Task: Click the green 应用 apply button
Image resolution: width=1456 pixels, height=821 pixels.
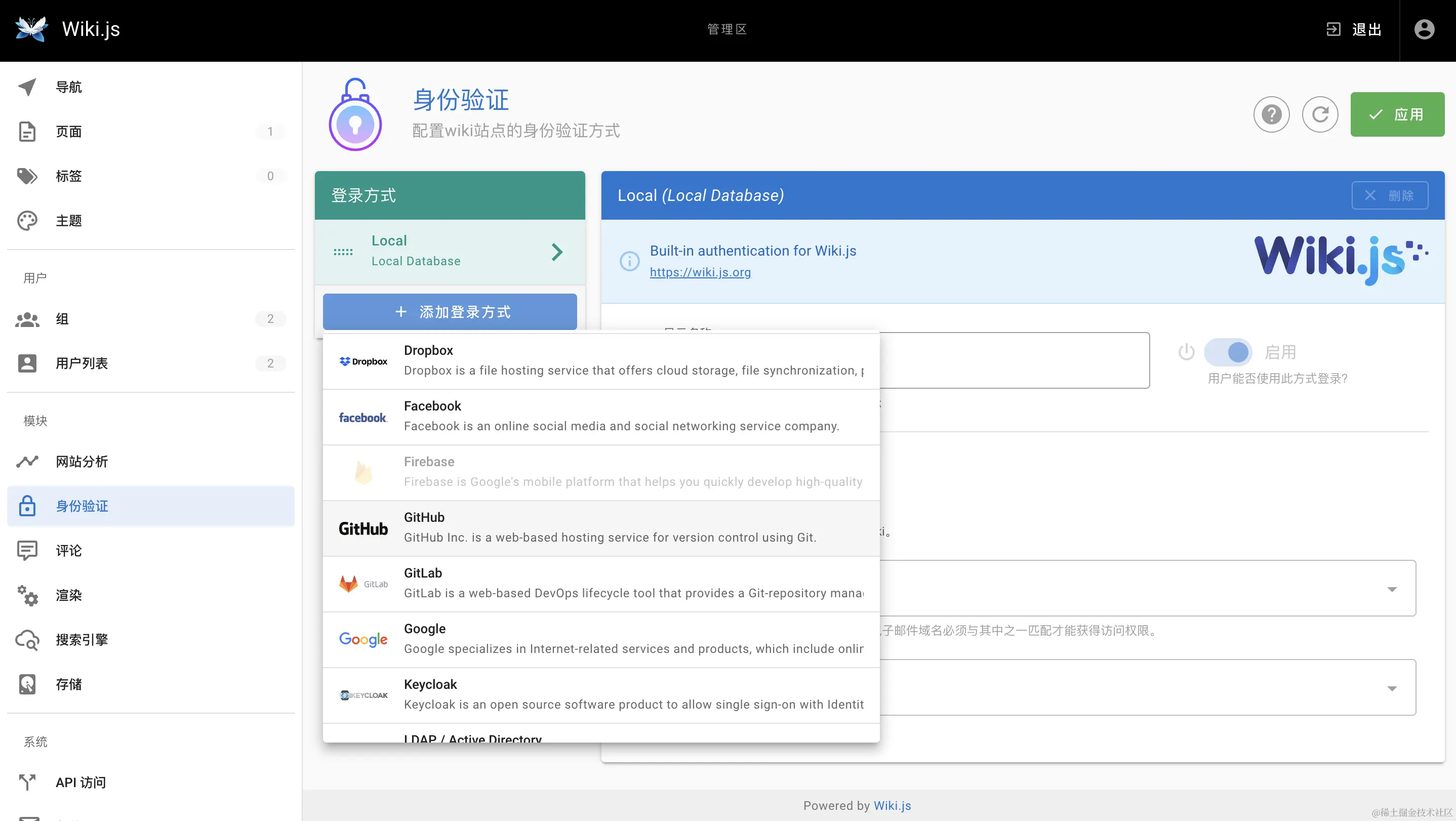Action: pyautogui.click(x=1397, y=114)
